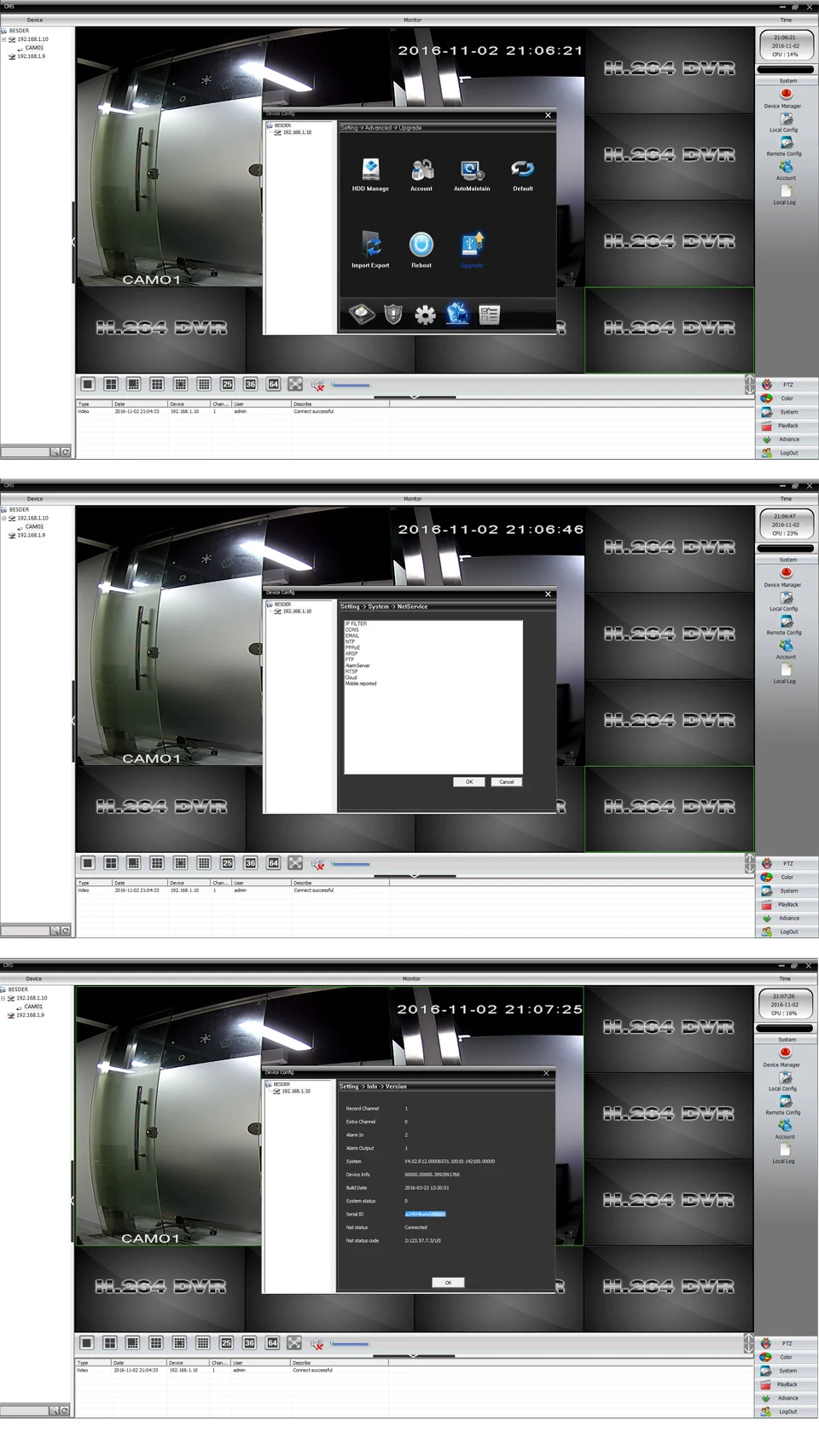
Task: Click the highlighted Serial ID value
Action: pyautogui.click(x=425, y=1214)
